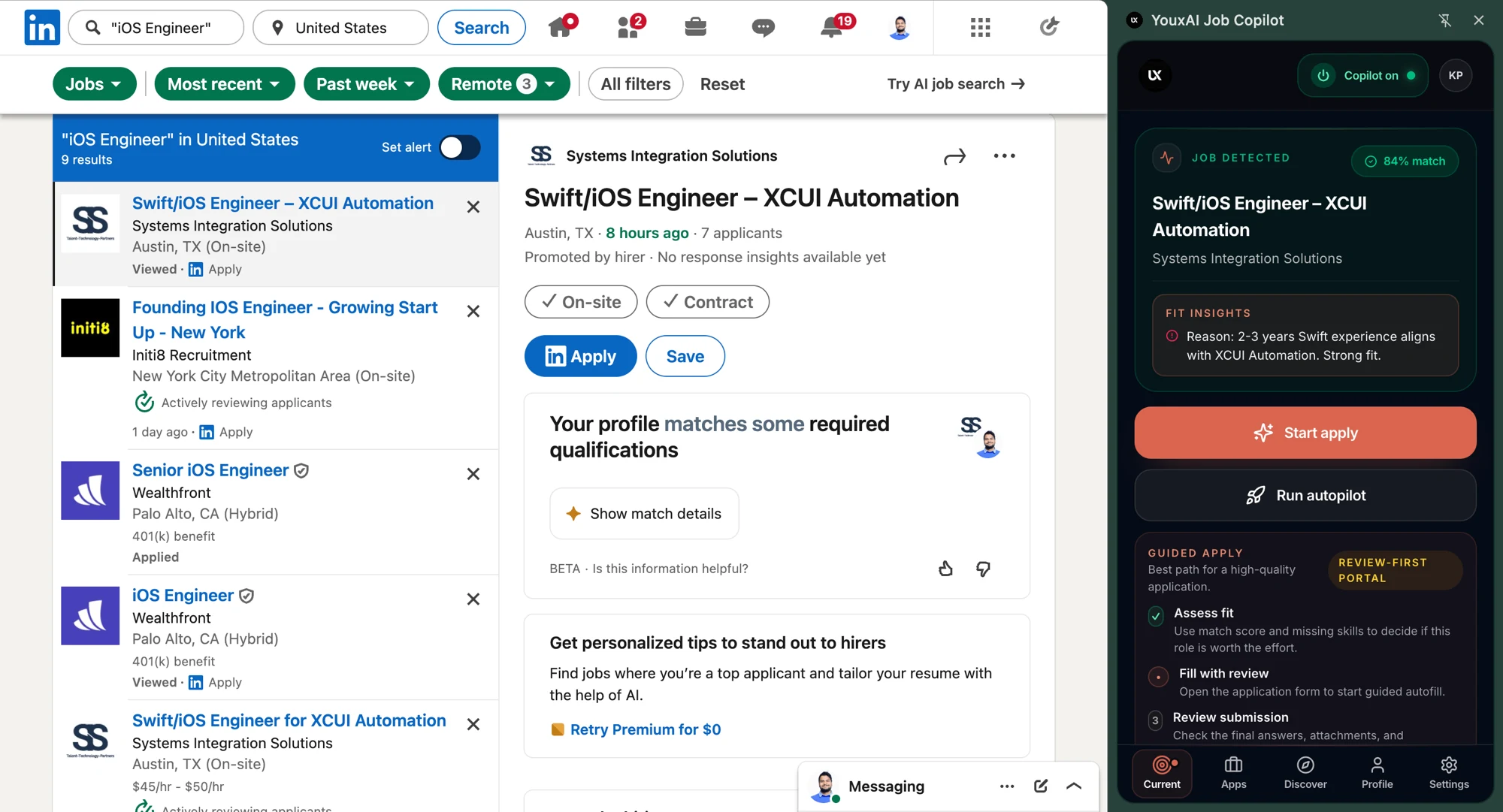This screenshot has width=1503, height=812.
Task: Give thumbs down on match information
Action: tap(983, 569)
